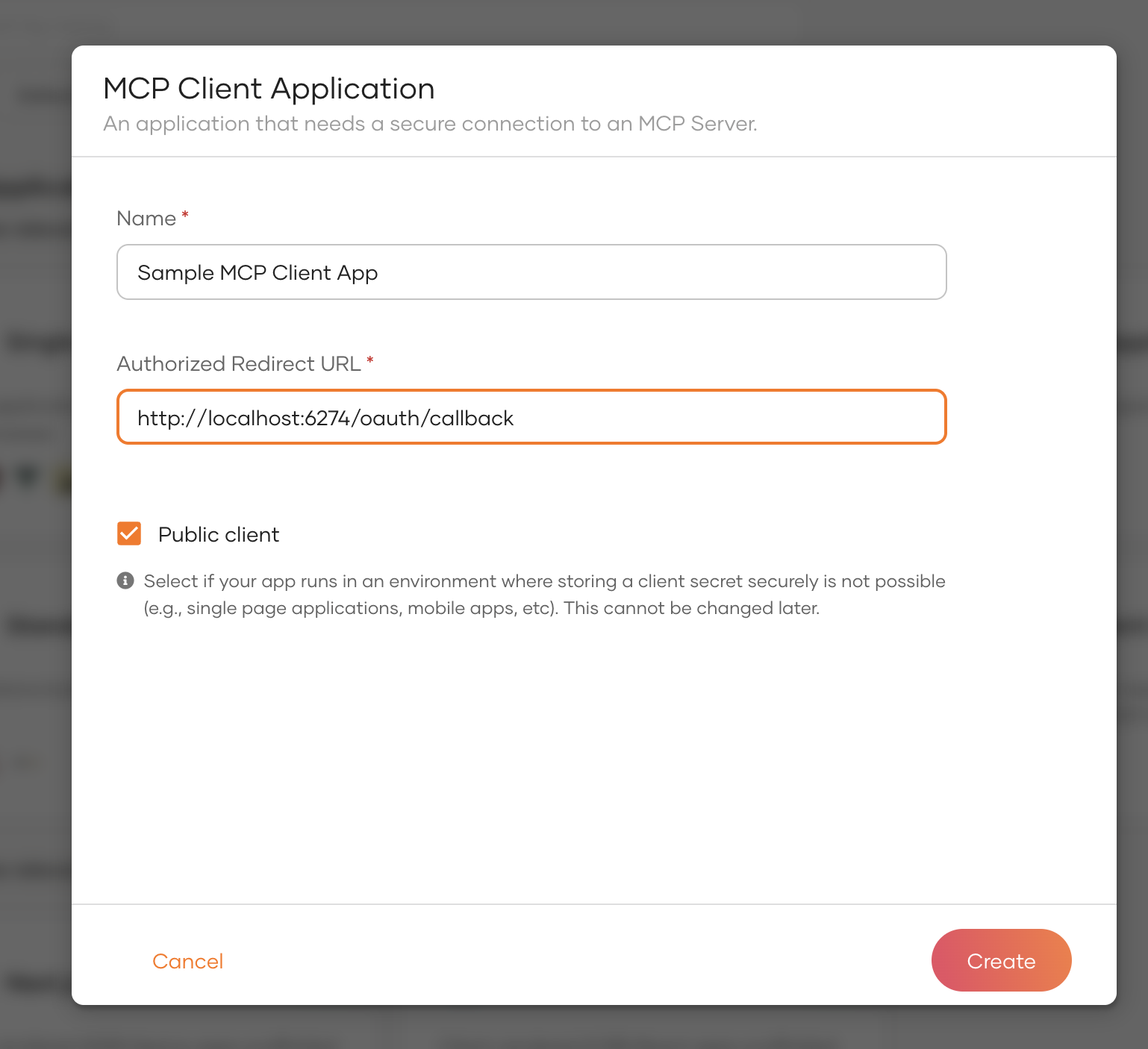Click the info icon beside the helper text
Screen dimensions: 1148x1049
[x=125, y=580]
